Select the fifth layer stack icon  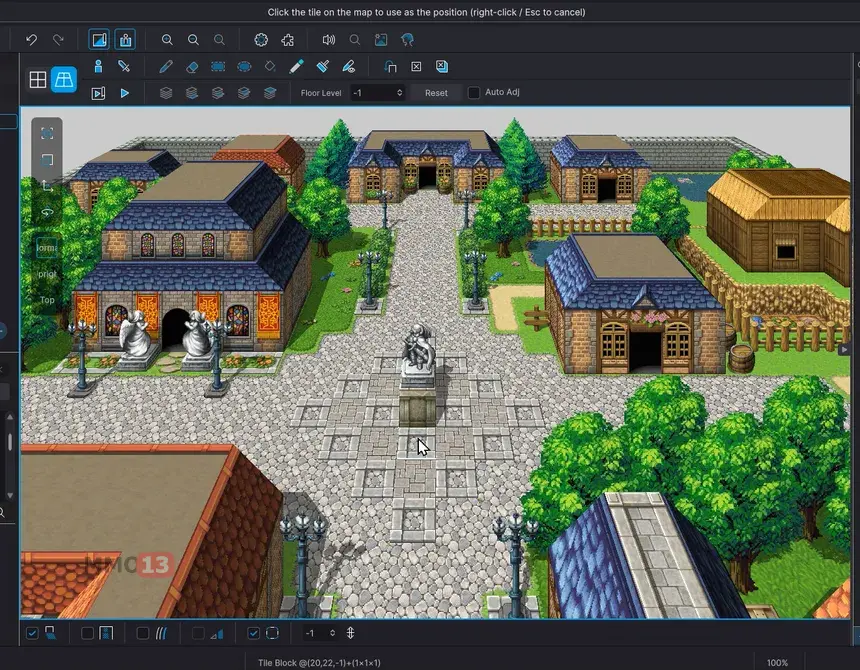tap(270, 93)
